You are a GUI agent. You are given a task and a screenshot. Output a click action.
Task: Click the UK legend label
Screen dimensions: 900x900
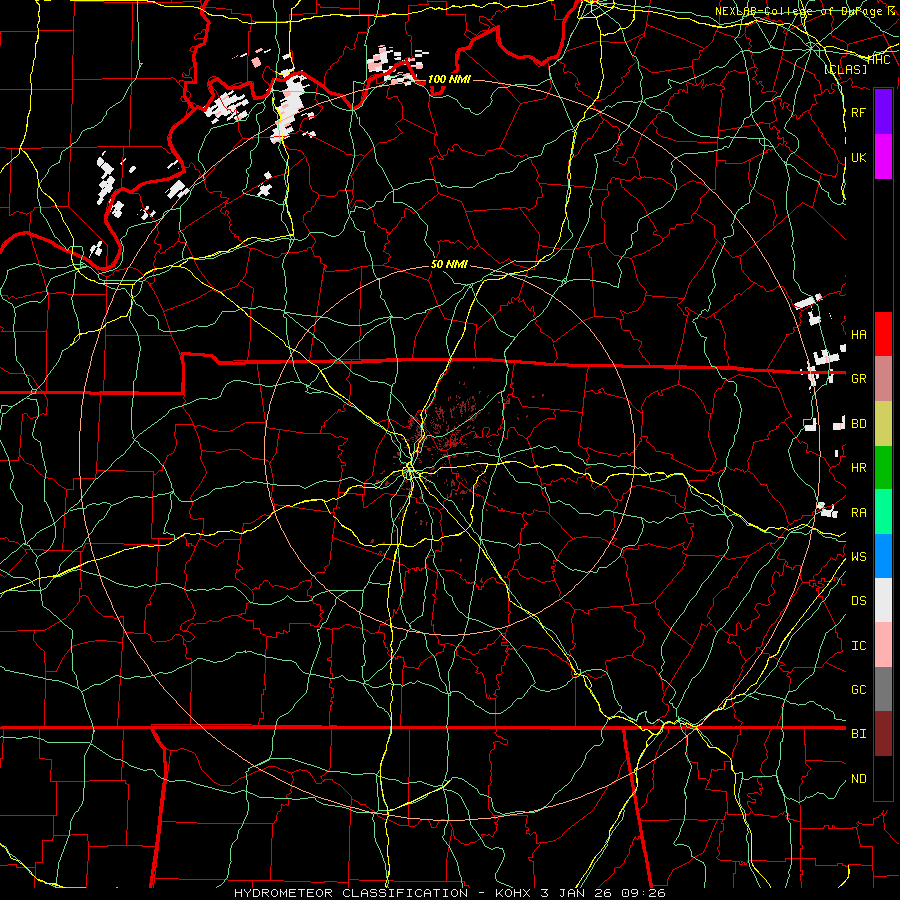[859, 157]
